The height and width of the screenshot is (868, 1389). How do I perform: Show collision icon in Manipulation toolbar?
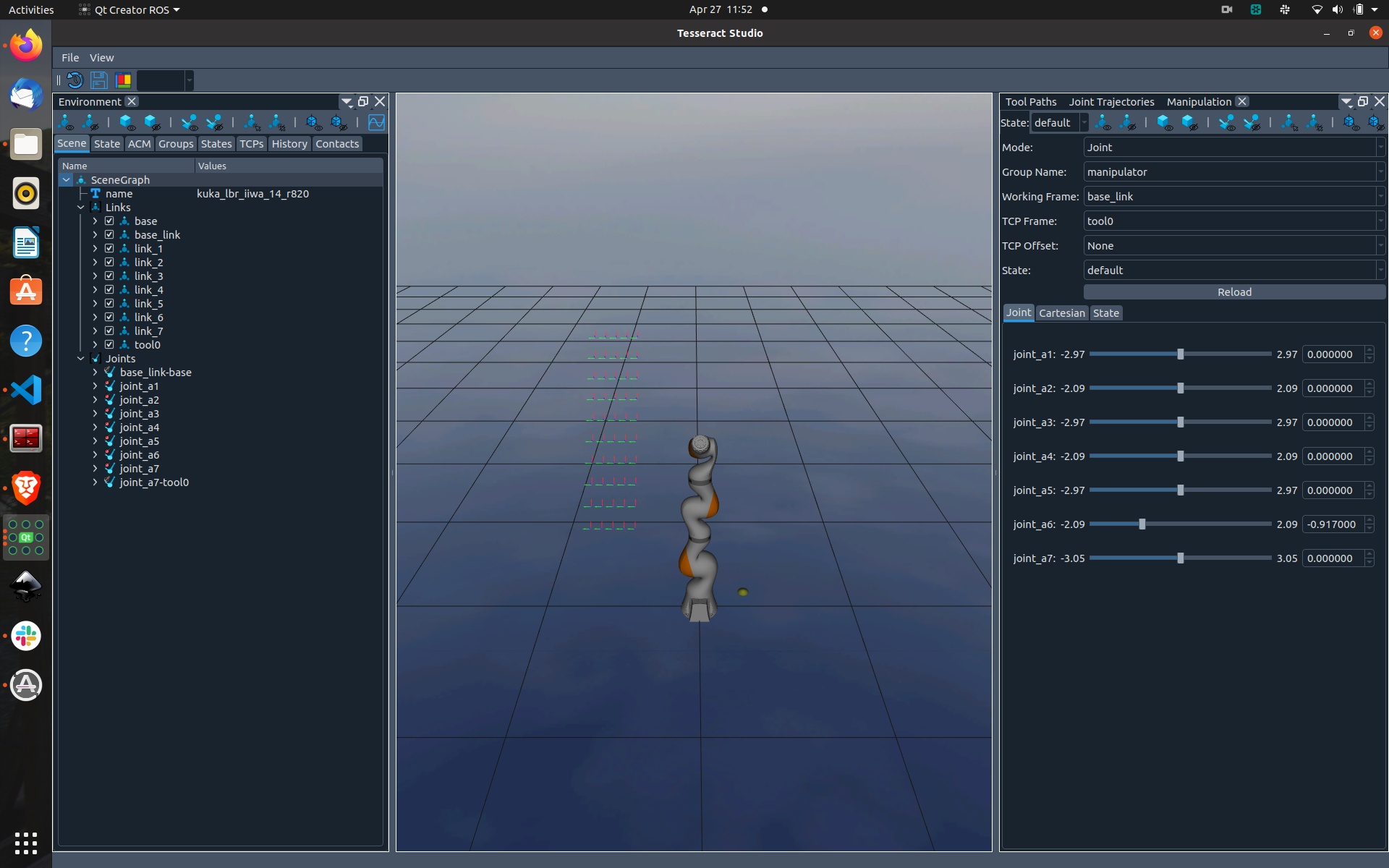tap(1227, 122)
